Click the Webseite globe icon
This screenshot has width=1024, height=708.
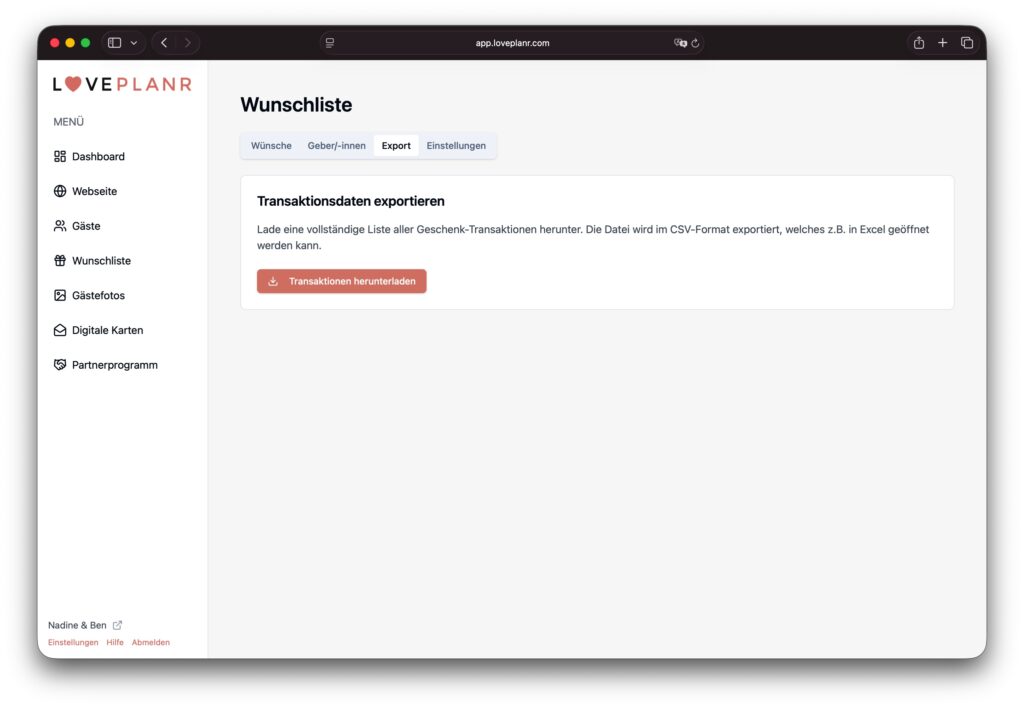60,191
